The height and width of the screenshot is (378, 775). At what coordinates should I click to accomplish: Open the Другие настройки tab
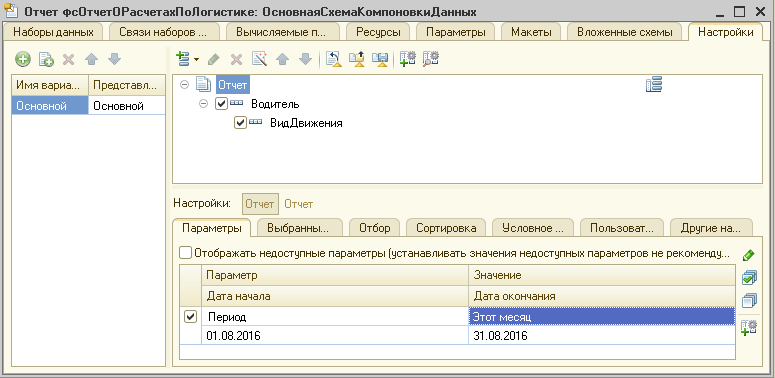(x=711, y=228)
